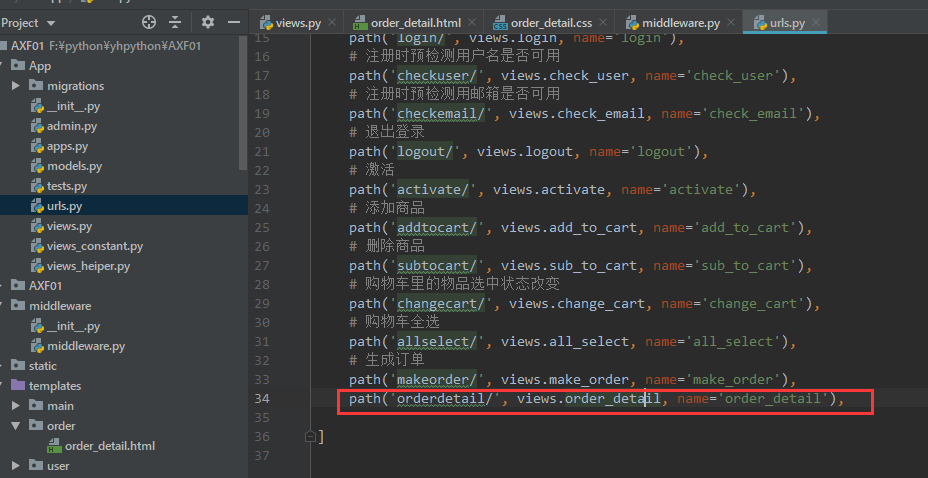Click views.order_detail on line 34
Screen dimensions: 928x478
(588, 399)
